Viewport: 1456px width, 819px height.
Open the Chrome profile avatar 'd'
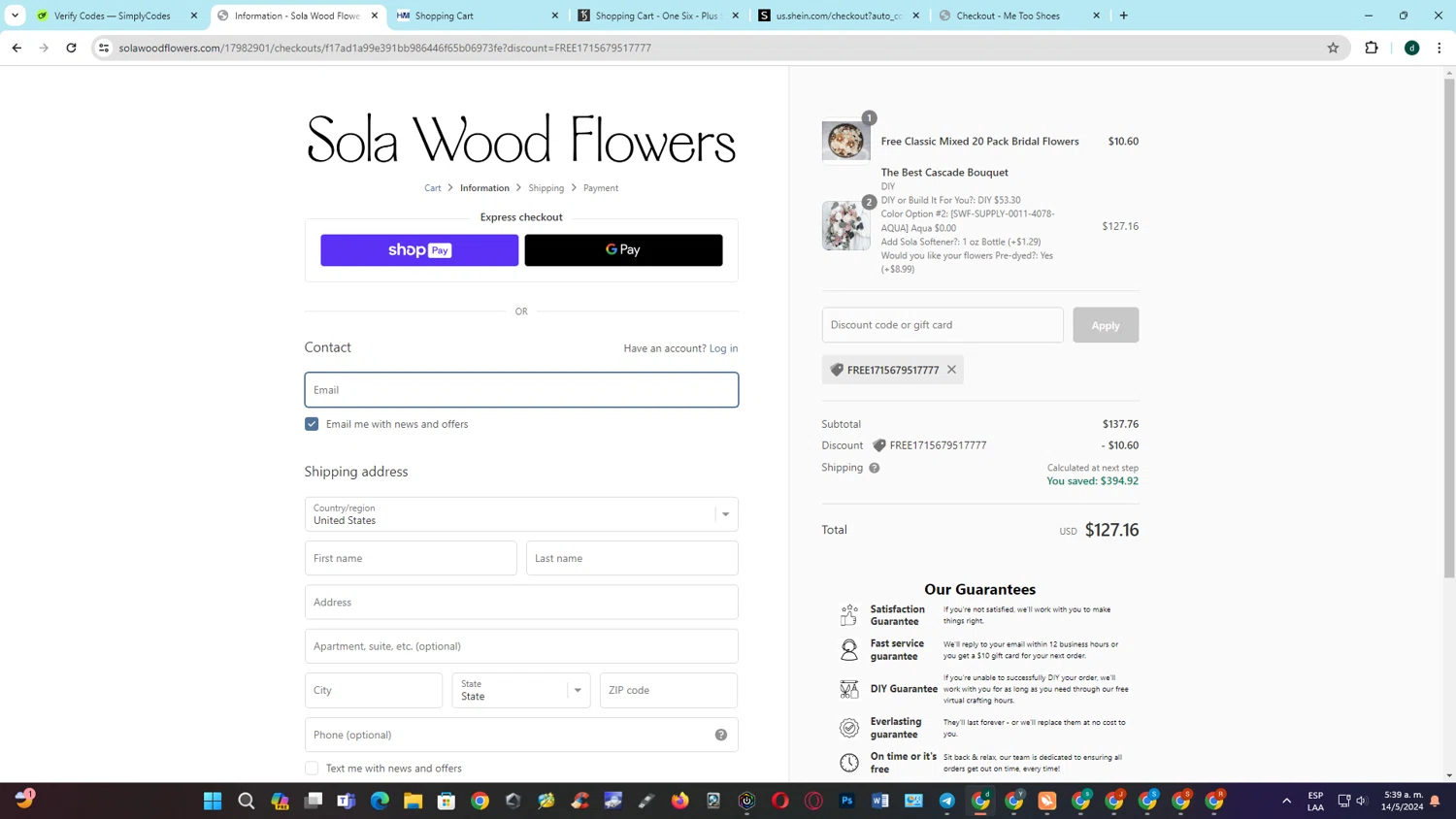[1412, 48]
